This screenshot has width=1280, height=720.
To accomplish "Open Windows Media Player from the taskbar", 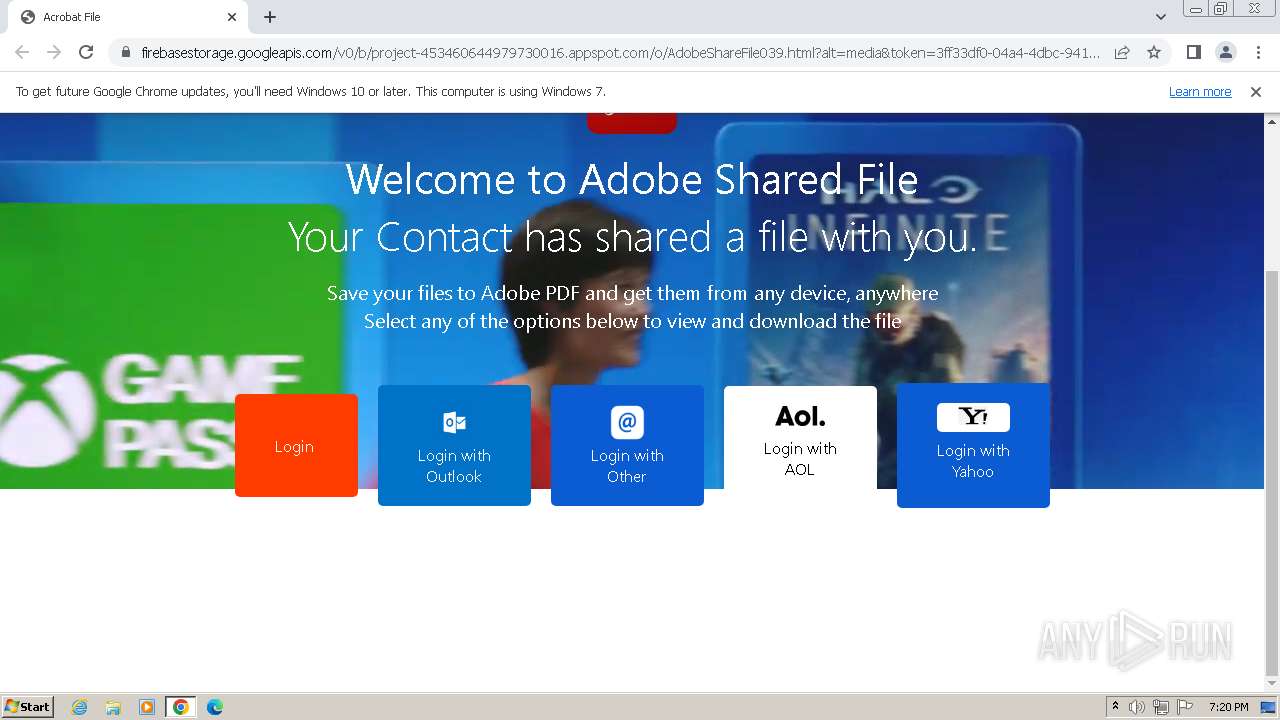I will (147, 707).
